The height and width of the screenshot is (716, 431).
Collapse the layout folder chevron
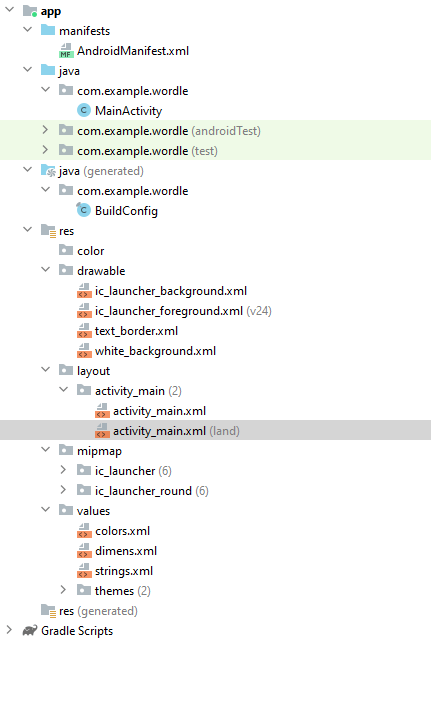click(x=45, y=370)
